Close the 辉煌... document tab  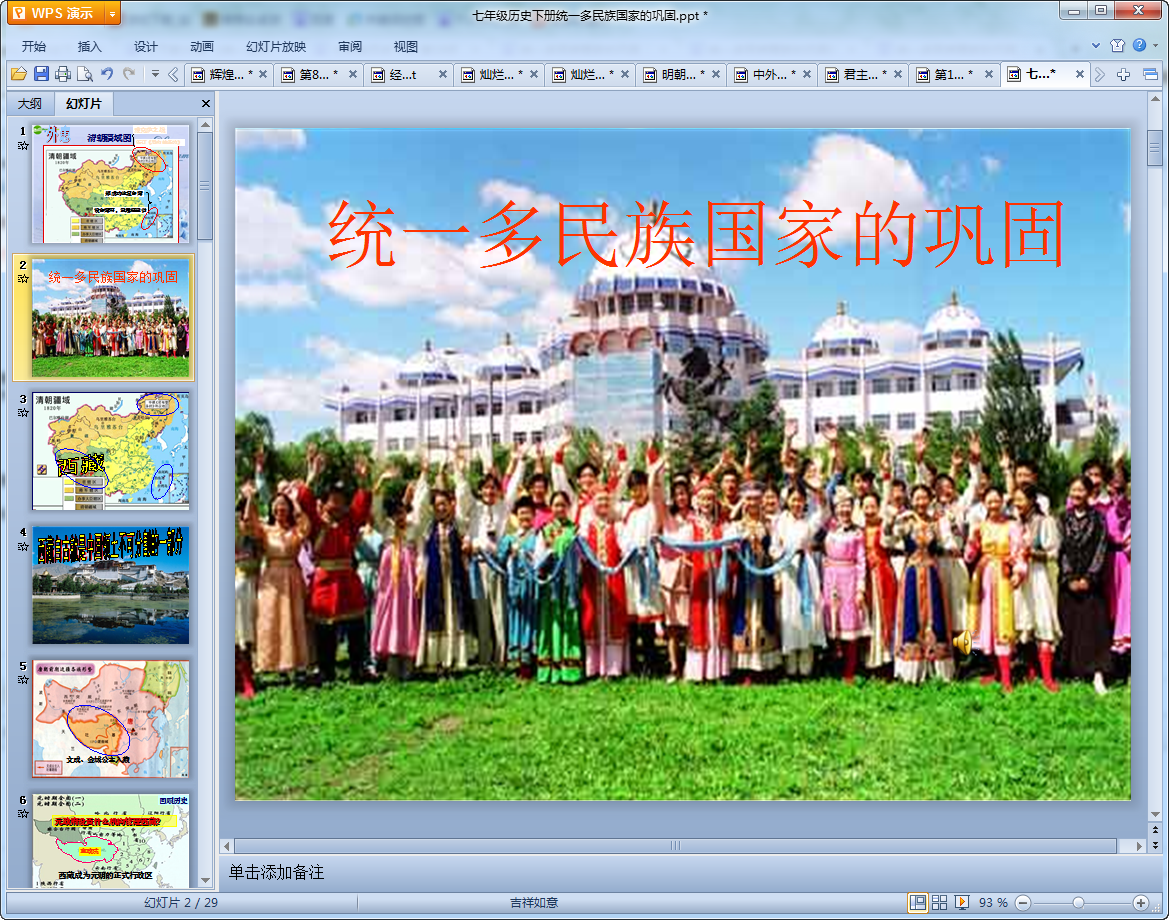pyautogui.click(x=262, y=74)
